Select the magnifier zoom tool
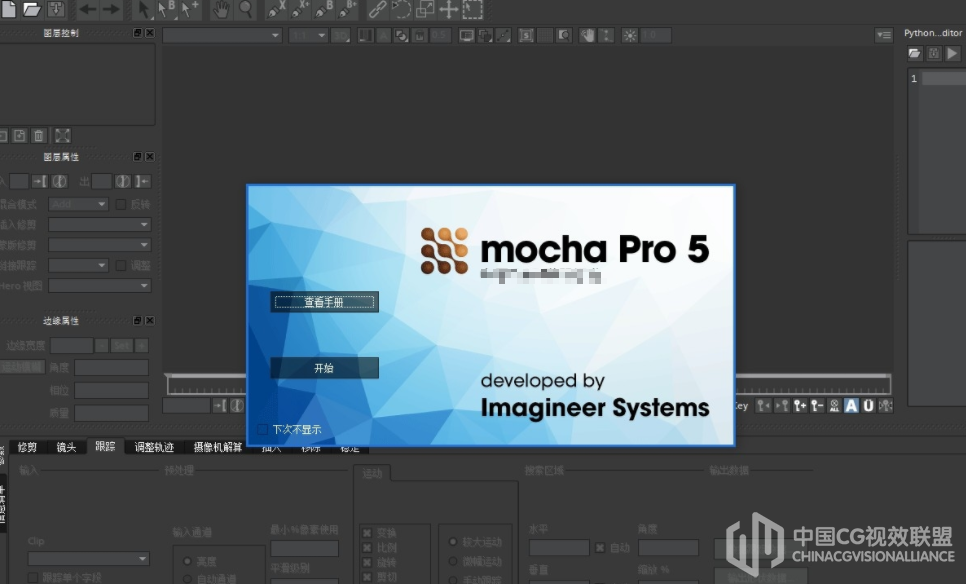 tap(245, 9)
